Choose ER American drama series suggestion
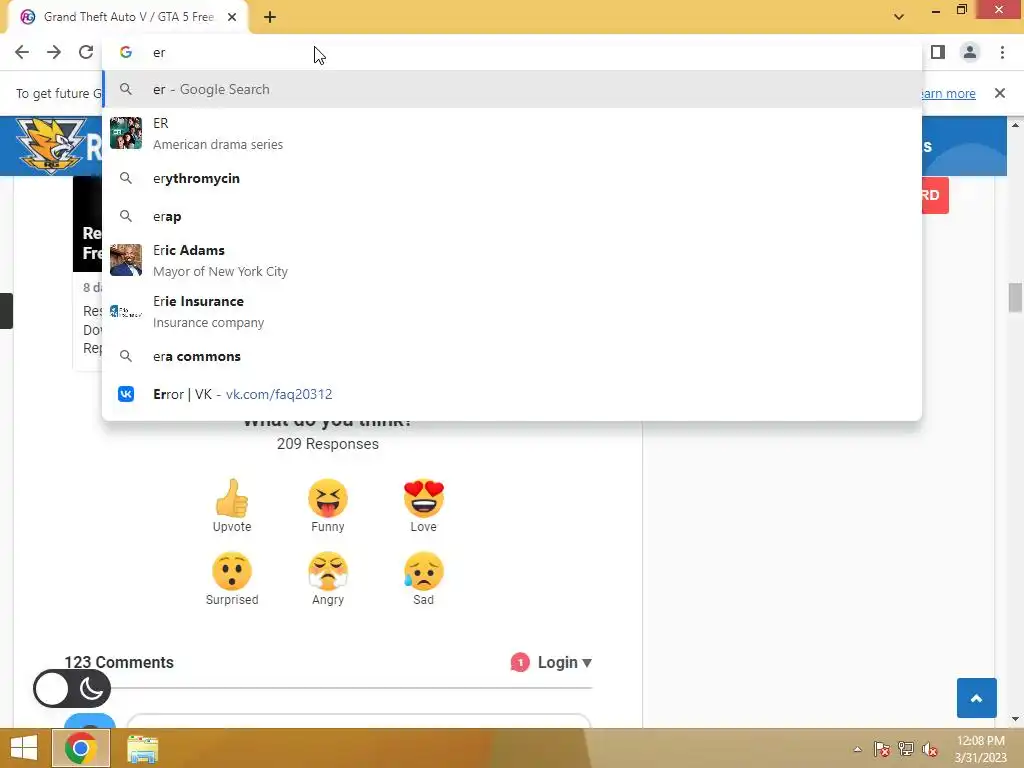The height and width of the screenshot is (768, 1024). (x=512, y=133)
